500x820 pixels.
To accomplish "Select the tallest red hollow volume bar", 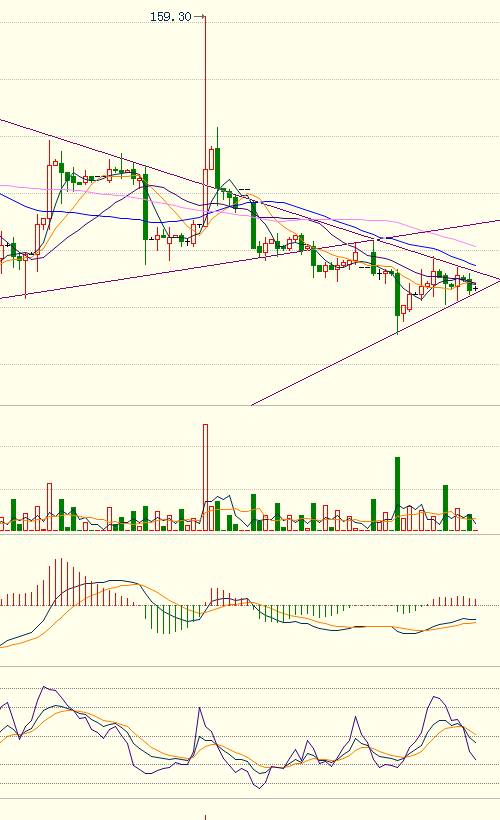I will (x=205, y=477).
